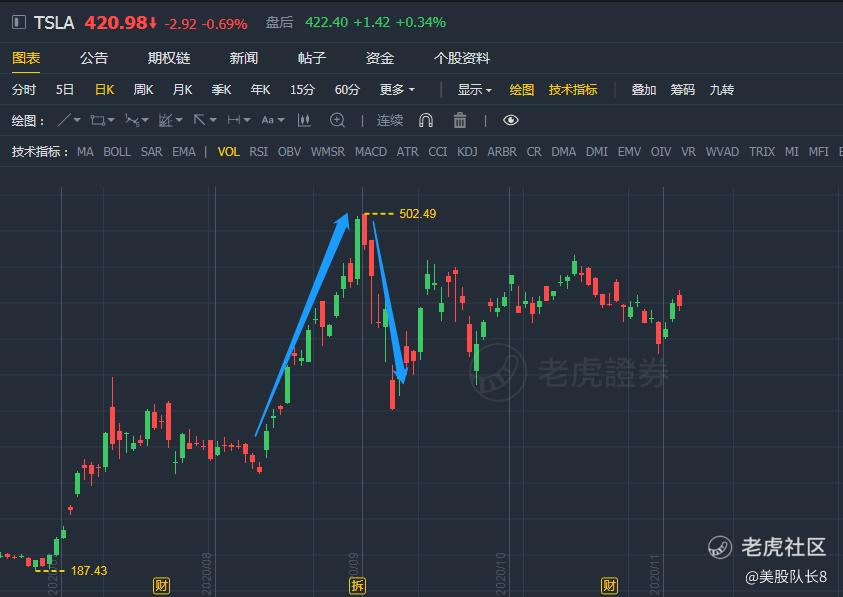Click the 叠加 overlay button
Screen dimensions: 843x597
[644, 89]
